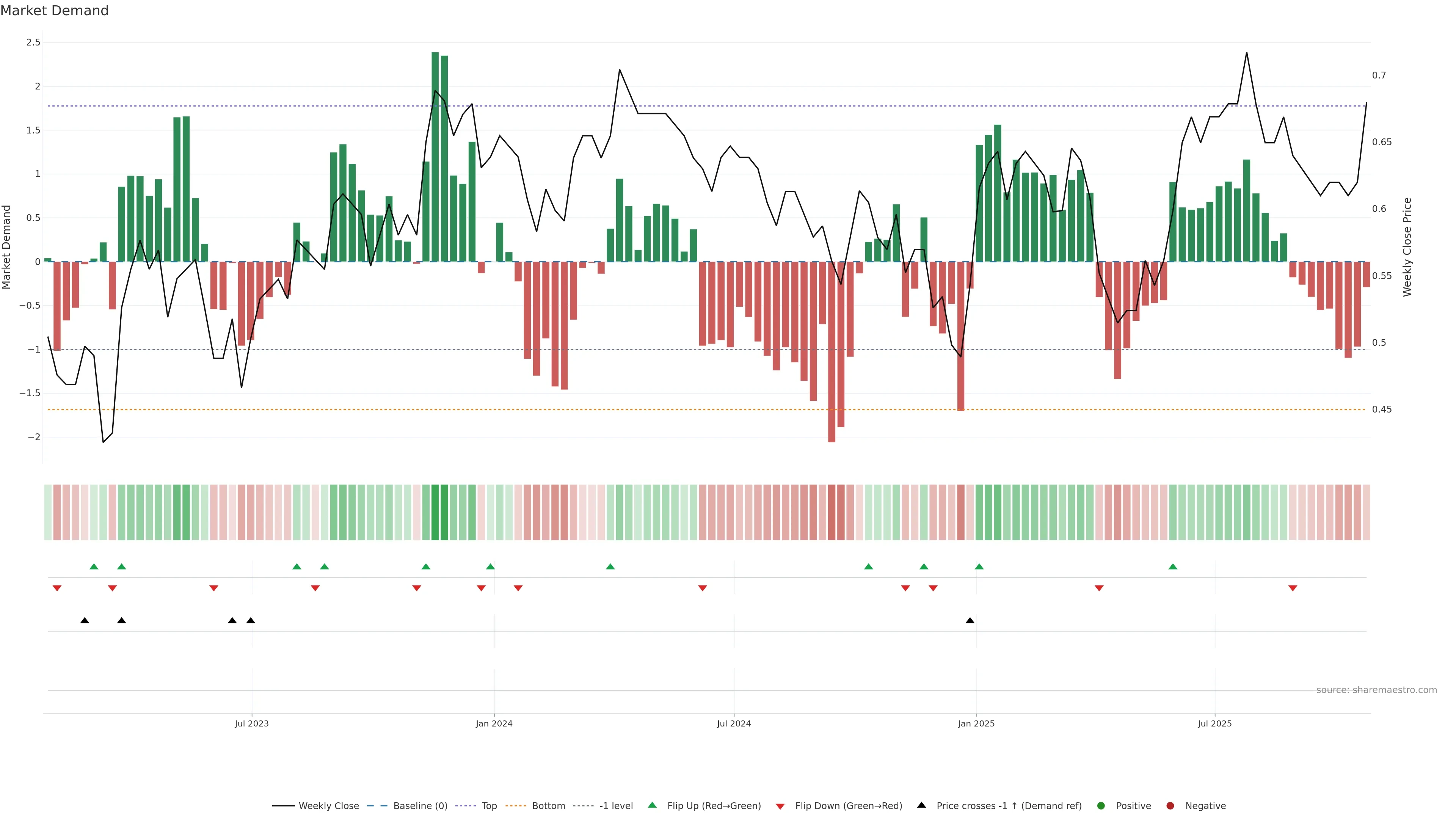This screenshot has height=819, width=1456.
Task: Click the green flip-up marker before Jul 2025
Action: [1173, 566]
